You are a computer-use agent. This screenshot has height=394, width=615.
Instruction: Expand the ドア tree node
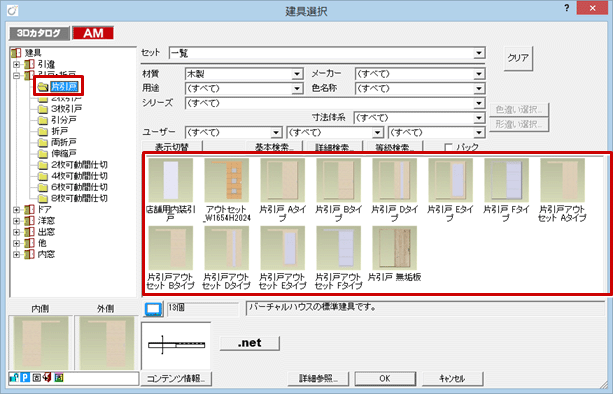(x=16, y=210)
